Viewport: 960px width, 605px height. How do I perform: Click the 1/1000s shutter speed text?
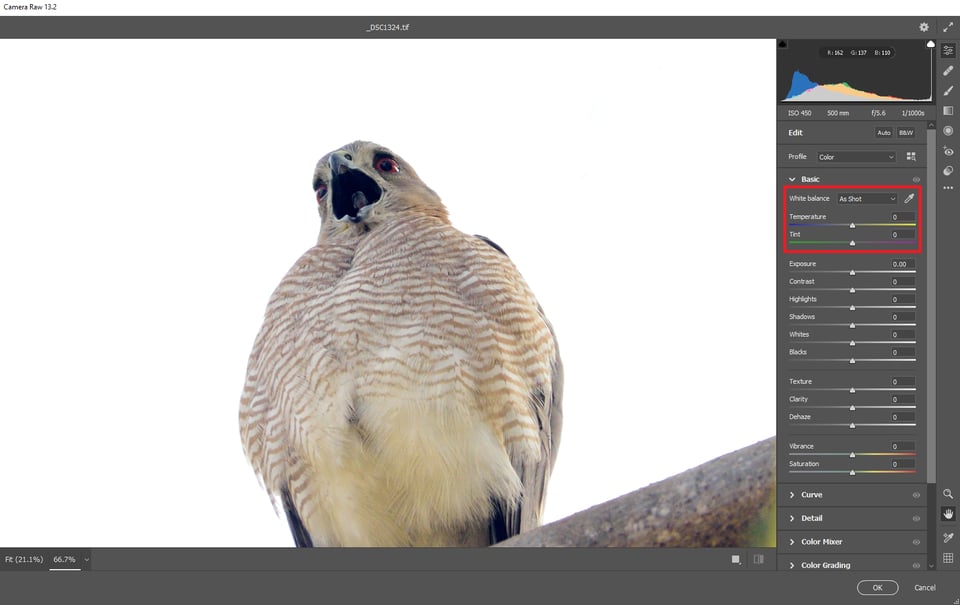click(x=913, y=113)
